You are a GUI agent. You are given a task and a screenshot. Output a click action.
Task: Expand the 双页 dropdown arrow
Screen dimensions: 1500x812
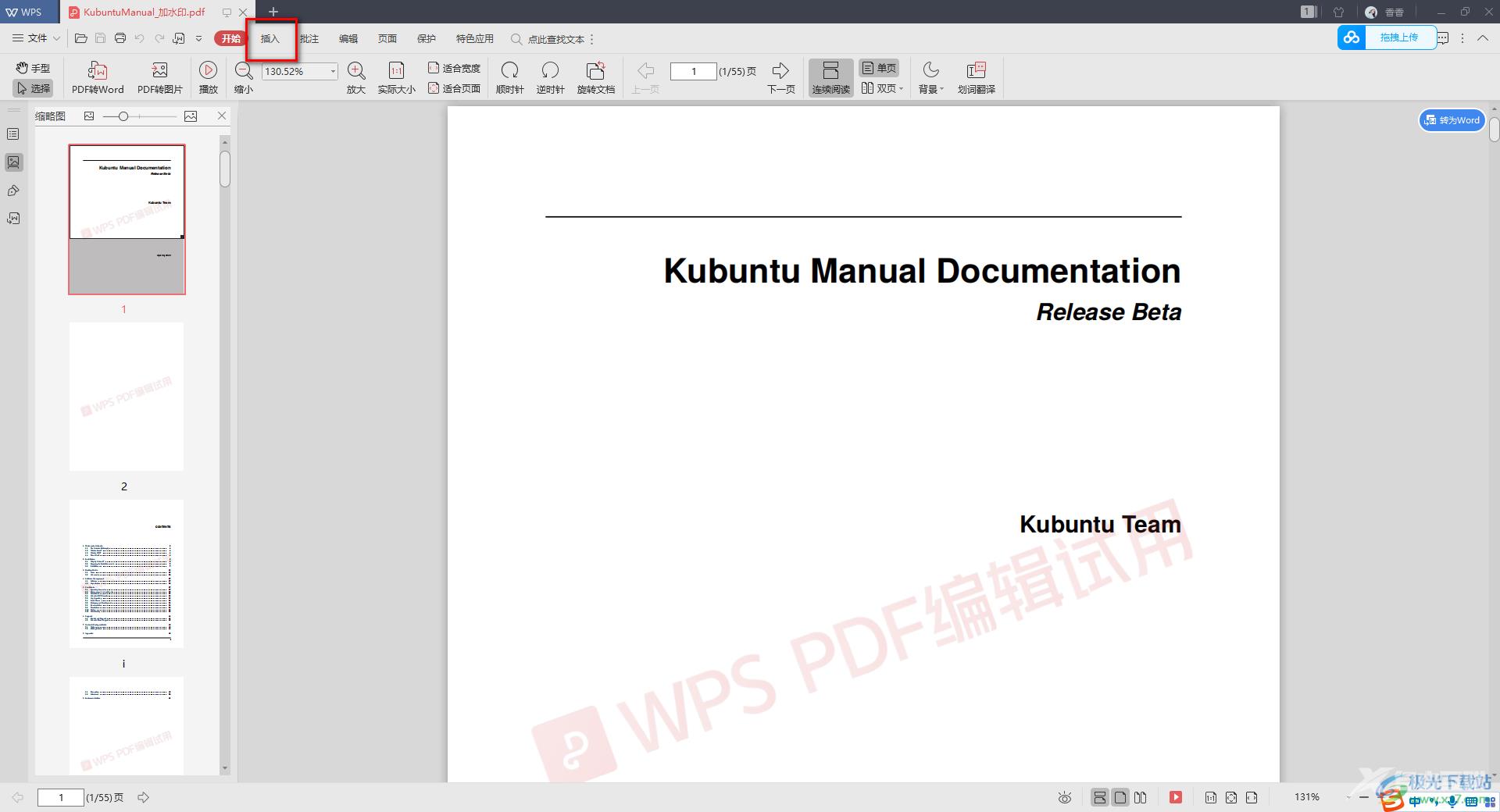902,88
